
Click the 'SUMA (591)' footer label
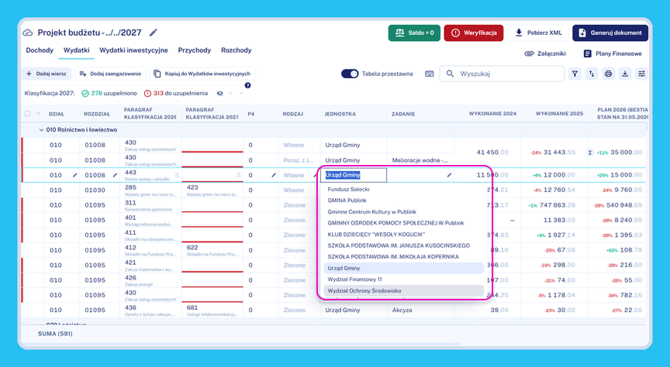pos(55,334)
